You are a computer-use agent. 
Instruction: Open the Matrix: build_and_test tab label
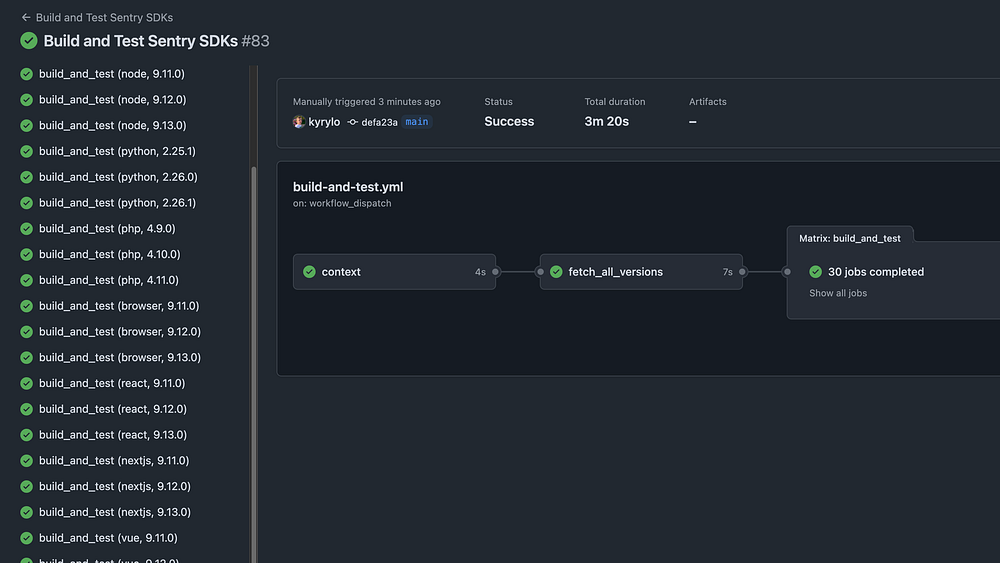(850, 238)
